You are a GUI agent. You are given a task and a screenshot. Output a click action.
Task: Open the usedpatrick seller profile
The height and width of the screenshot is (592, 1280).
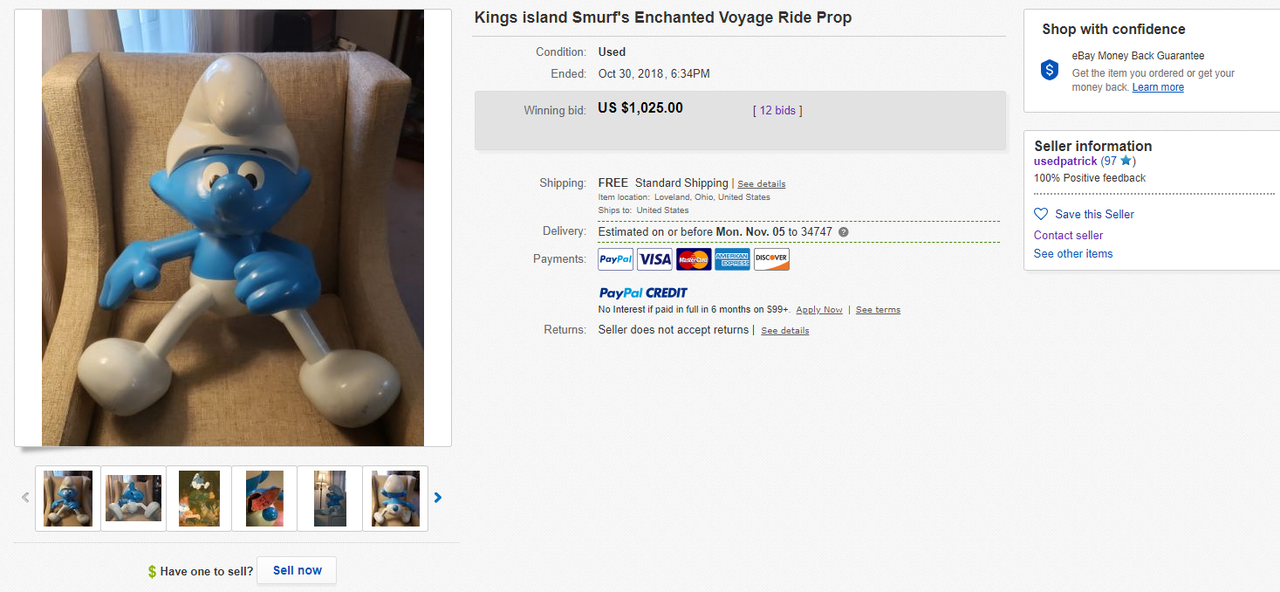pyautogui.click(x=1065, y=161)
